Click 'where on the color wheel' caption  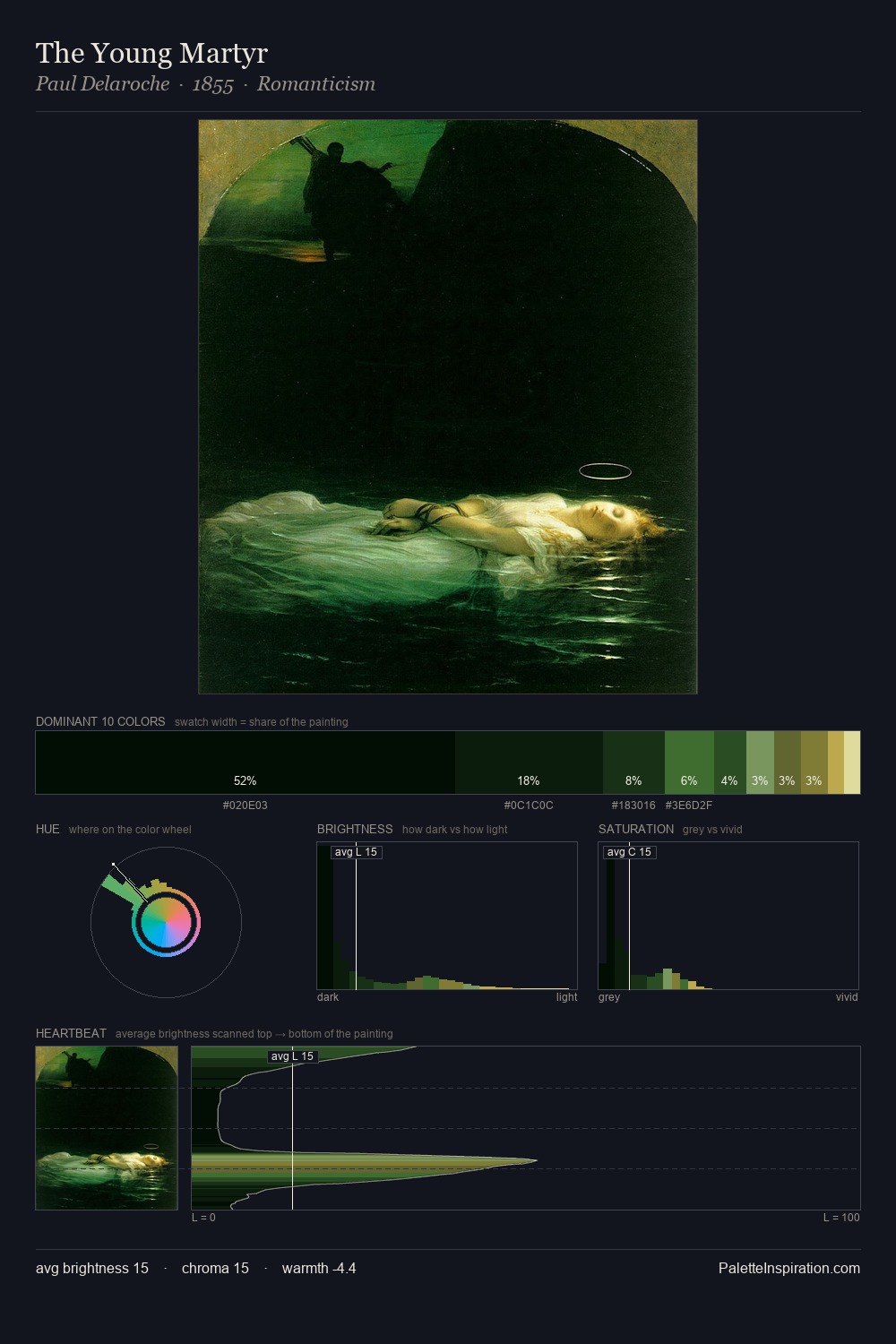click(130, 830)
